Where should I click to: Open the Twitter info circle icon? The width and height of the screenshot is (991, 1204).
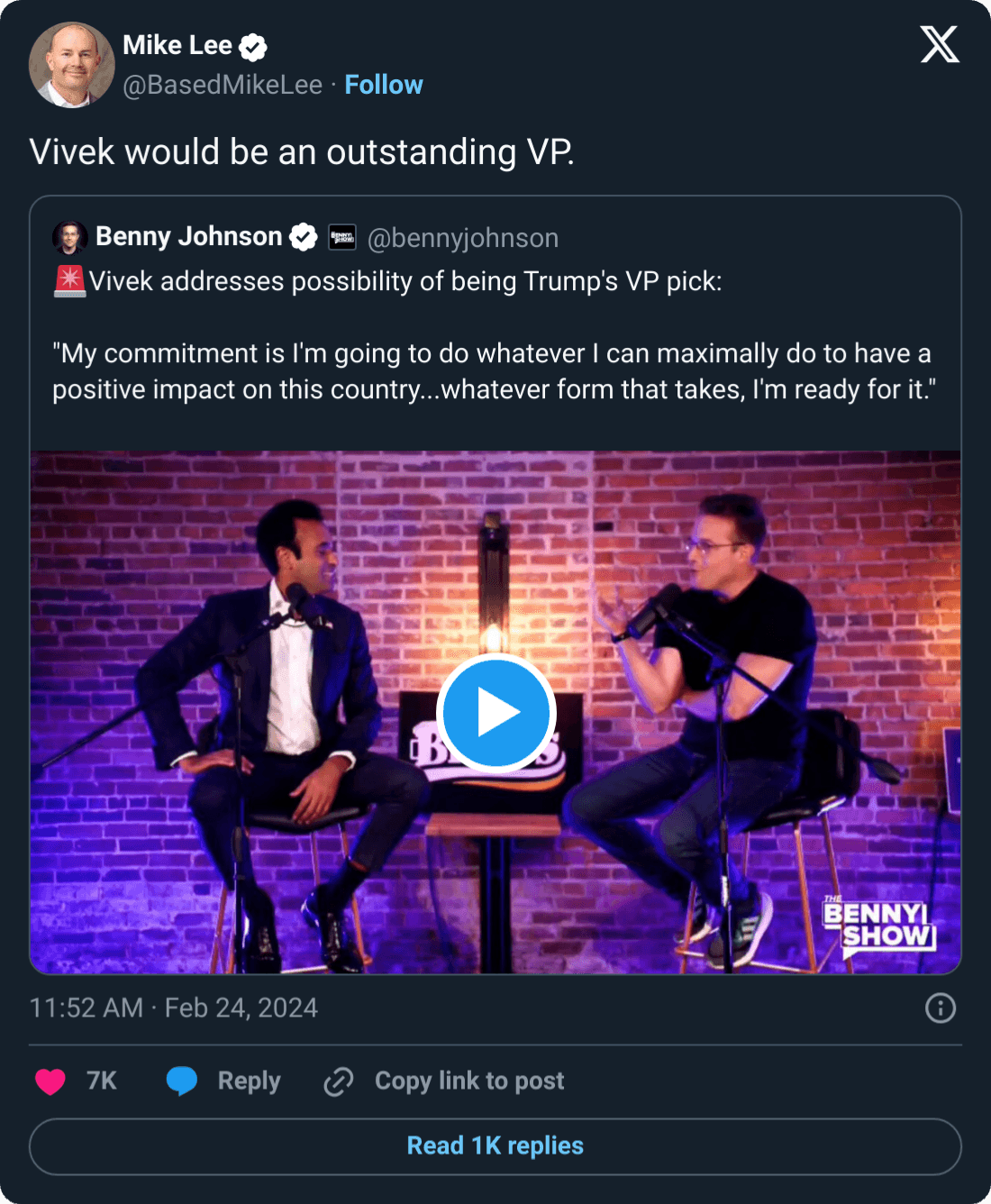pyautogui.click(x=941, y=1008)
